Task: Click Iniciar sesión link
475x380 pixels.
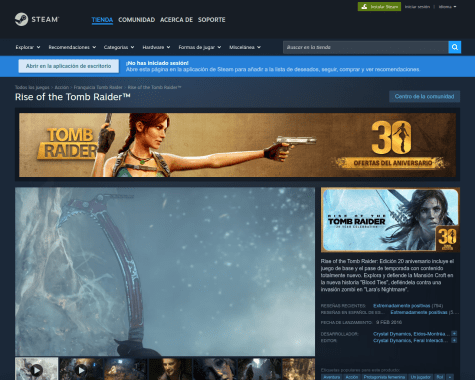Action: pos(417,7)
